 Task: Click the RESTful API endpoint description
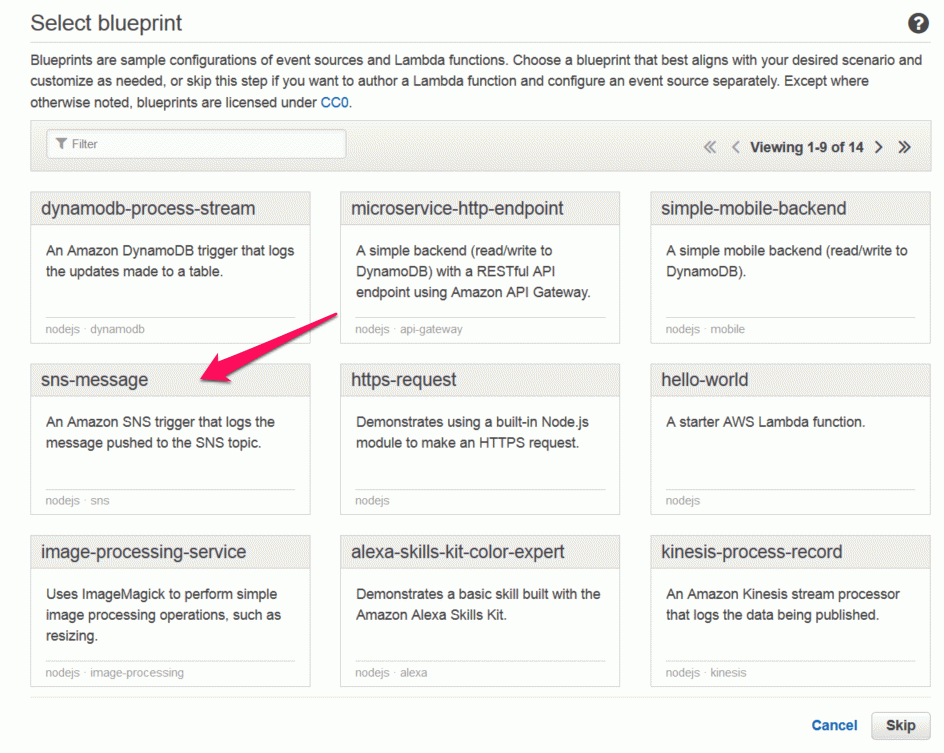pyautogui.click(x=473, y=271)
